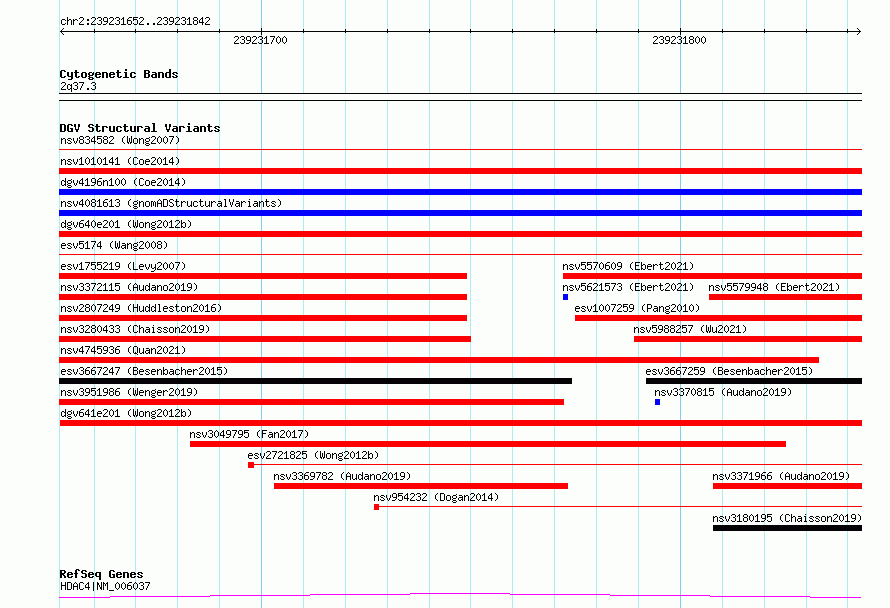Click the RefSeq Genes track title
Screen dimensions: 890x608
tap(101, 574)
